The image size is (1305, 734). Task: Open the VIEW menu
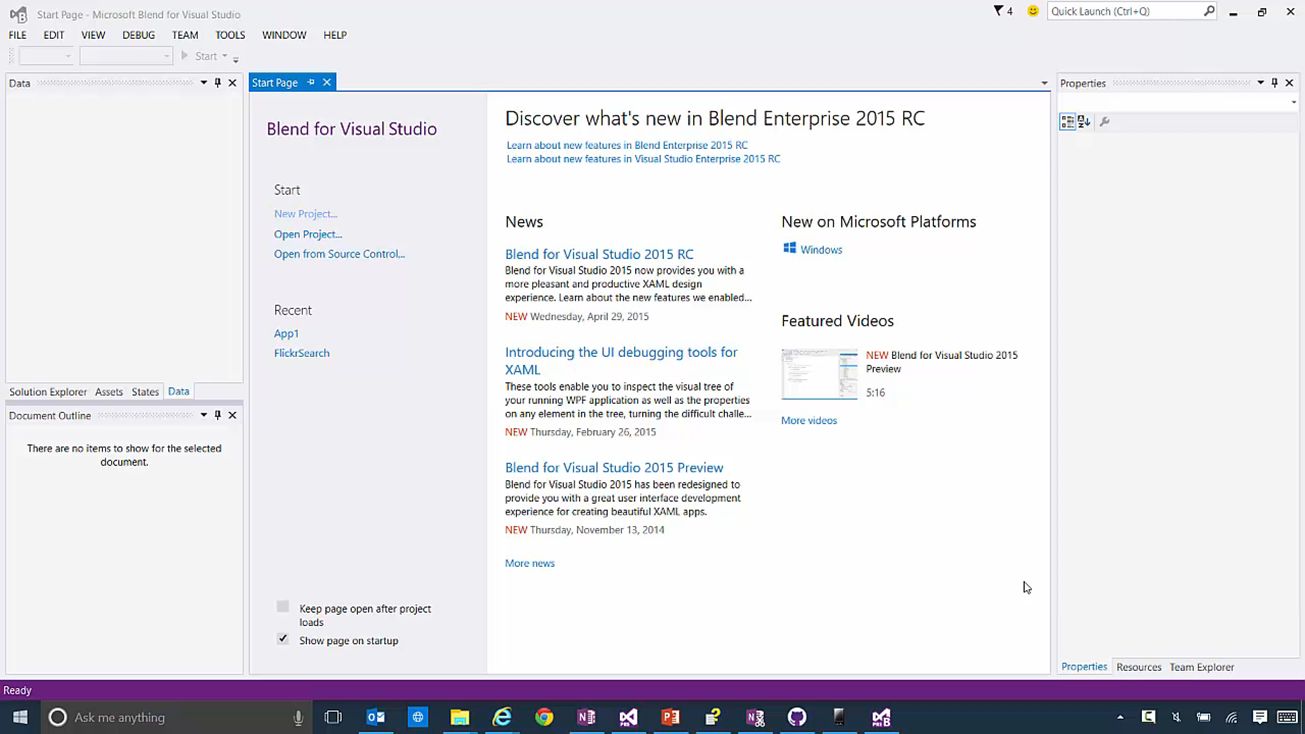[x=93, y=35]
